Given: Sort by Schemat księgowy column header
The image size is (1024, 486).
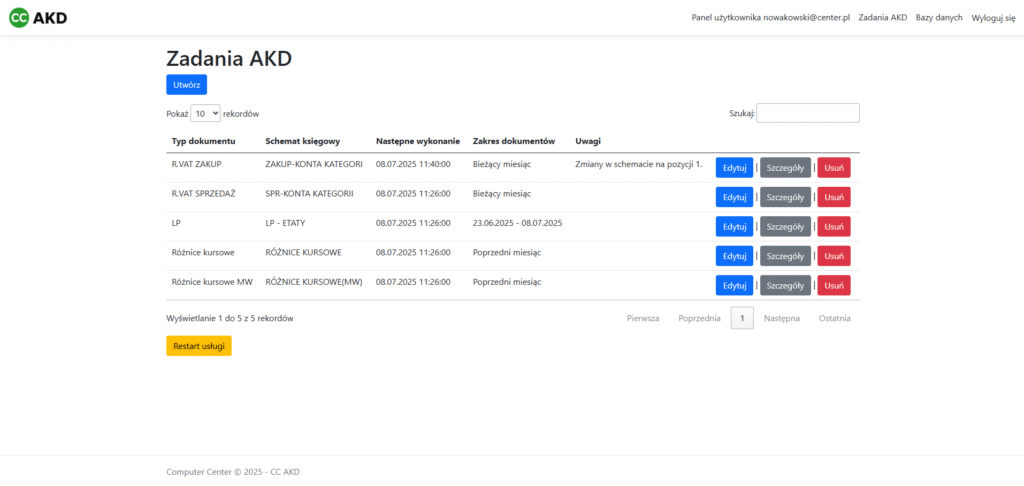Looking at the screenshot, I should 302,141.
